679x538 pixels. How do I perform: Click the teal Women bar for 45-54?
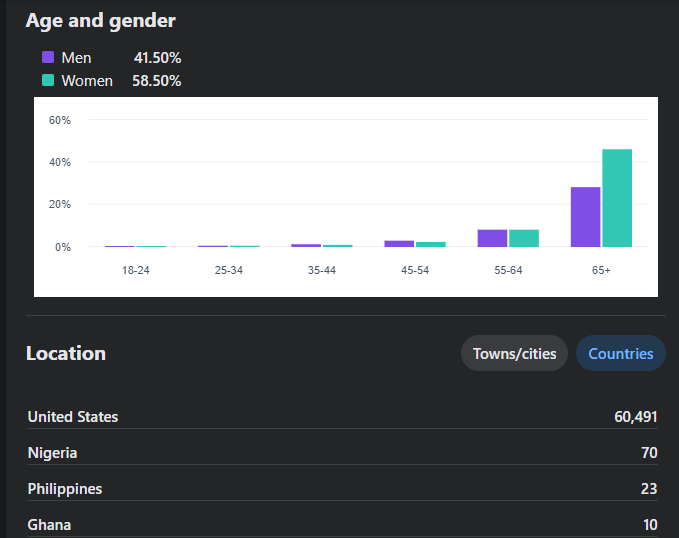pos(431,244)
